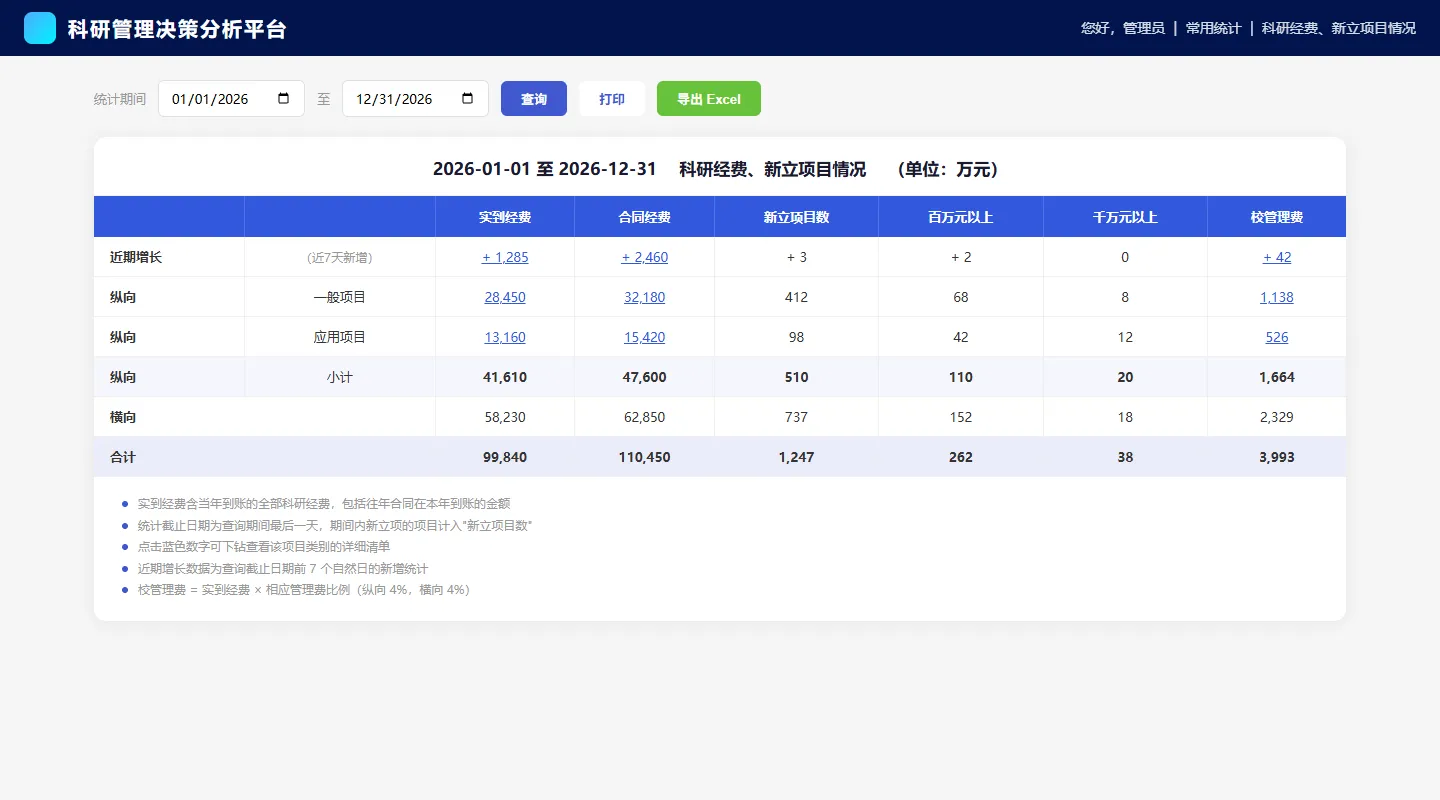Click the 合同经费 column header
The width and height of the screenshot is (1440, 800).
coord(645,217)
